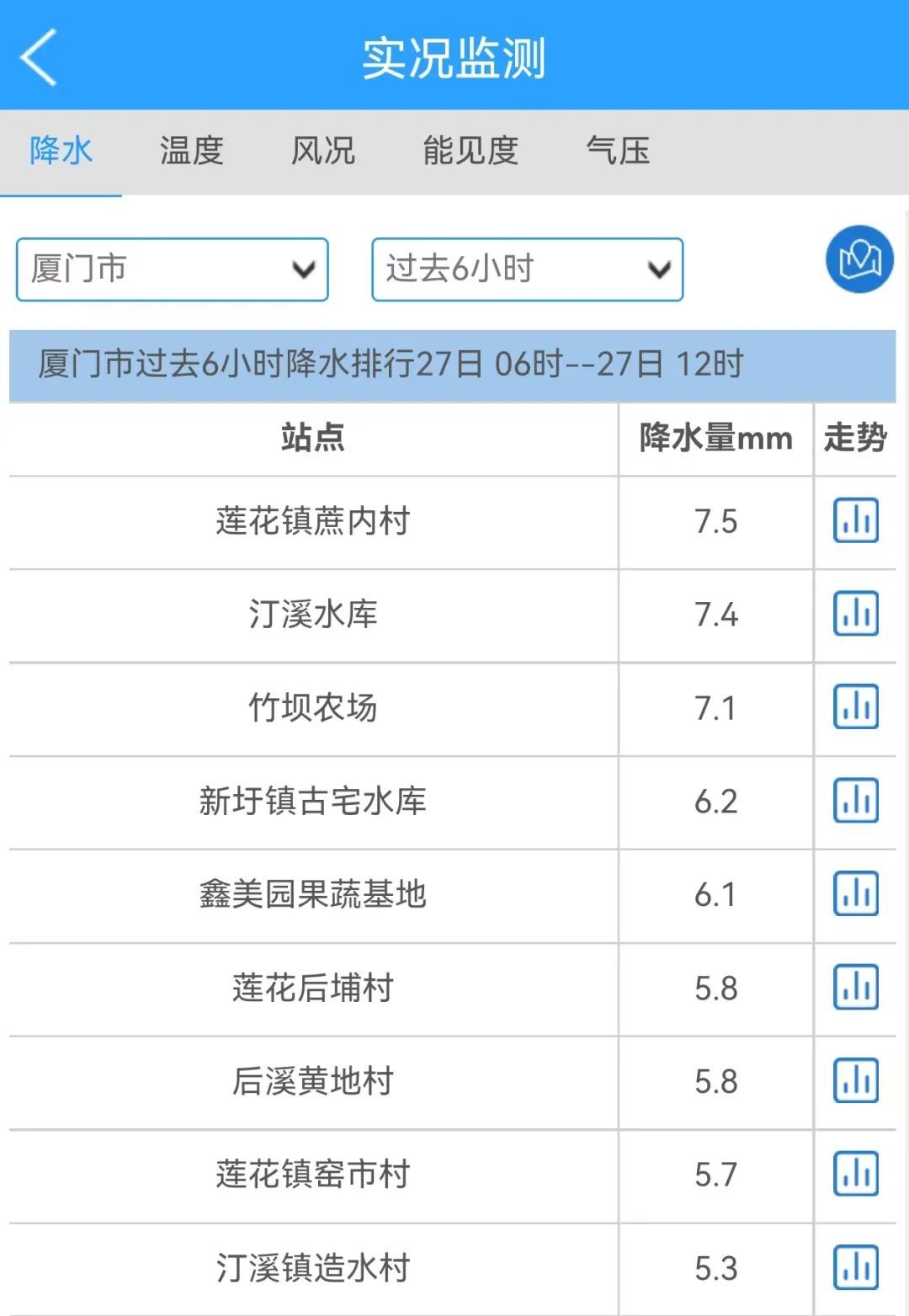
Task: Select the 能见度 tab
Action: pos(471,151)
